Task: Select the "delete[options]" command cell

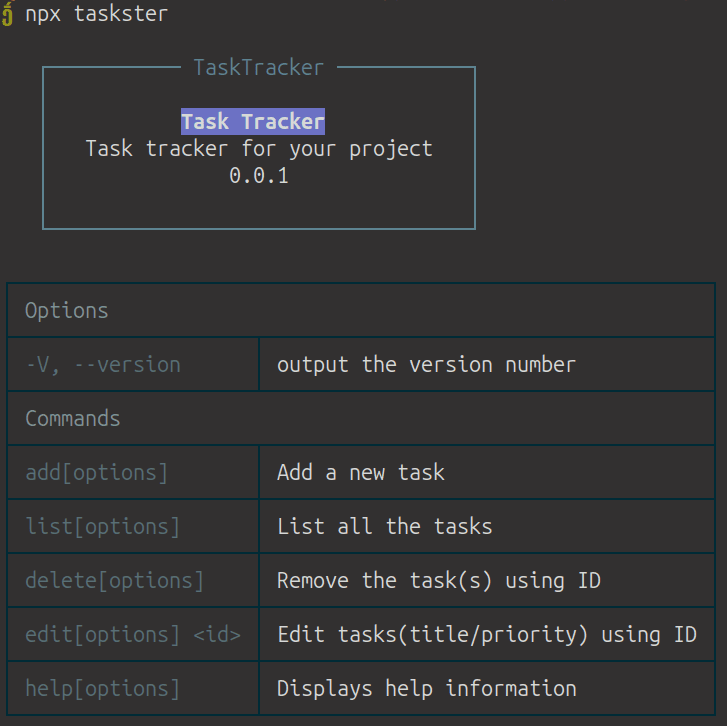Action: (x=115, y=581)
